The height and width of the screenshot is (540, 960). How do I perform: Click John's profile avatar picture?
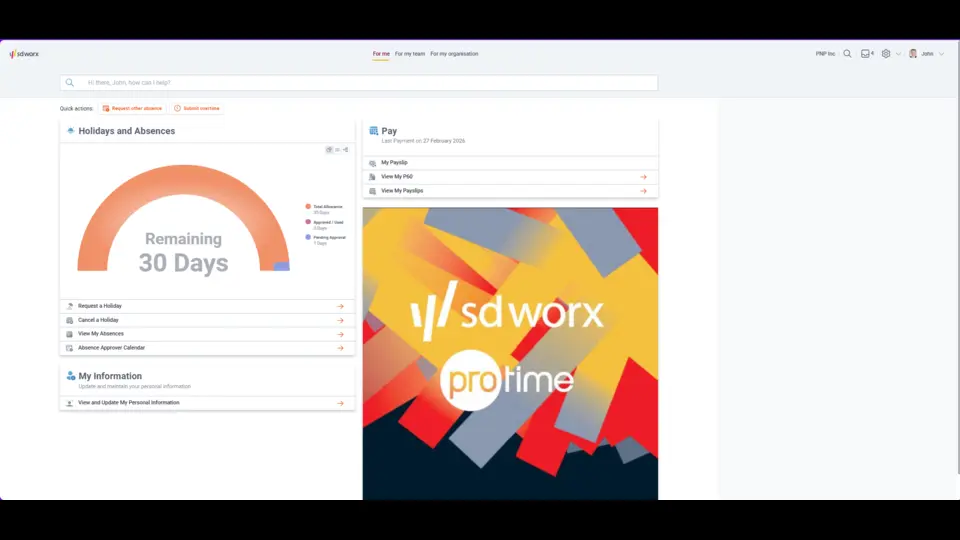point(913,54)
